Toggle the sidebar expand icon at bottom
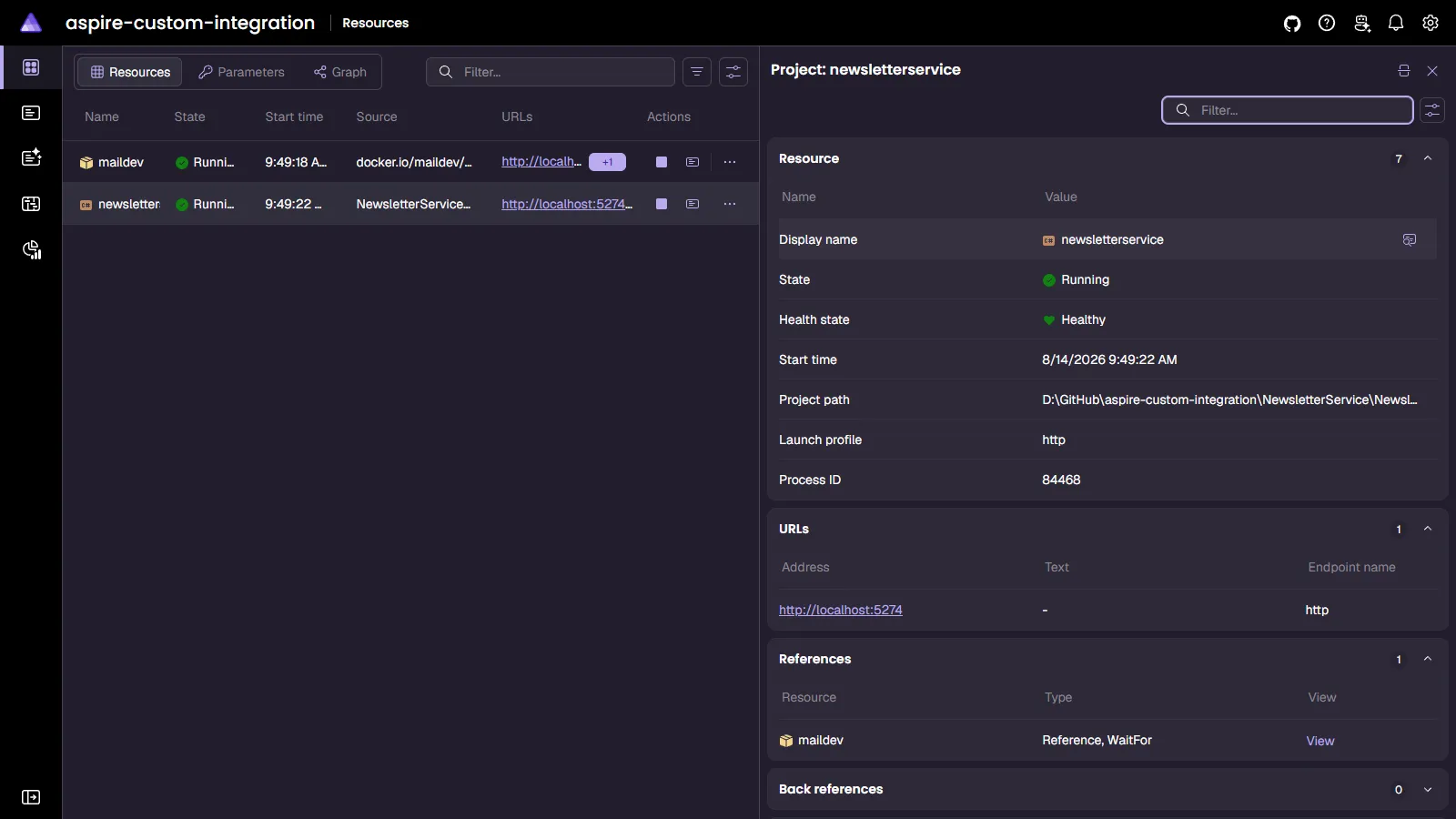The width and height of the screenshot is (1456, 819). coord(31,797)
